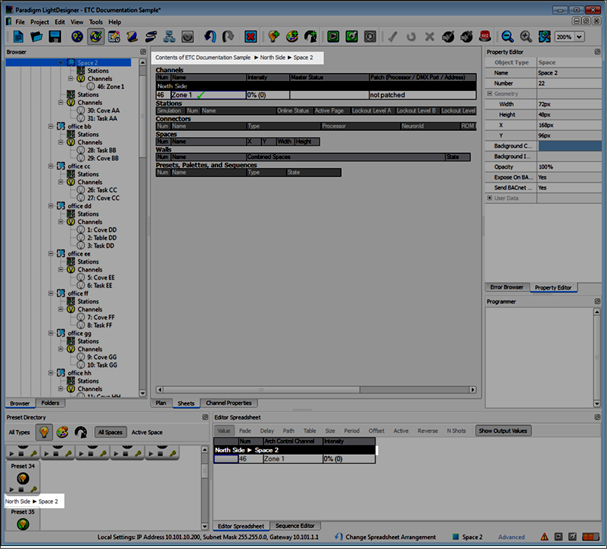Switch to the Channel Properties tab

(229, 403)
